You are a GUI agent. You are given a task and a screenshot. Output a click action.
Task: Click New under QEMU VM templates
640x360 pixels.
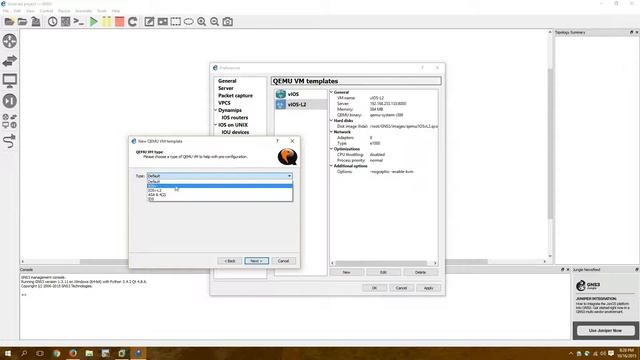[x=347, y=272]
